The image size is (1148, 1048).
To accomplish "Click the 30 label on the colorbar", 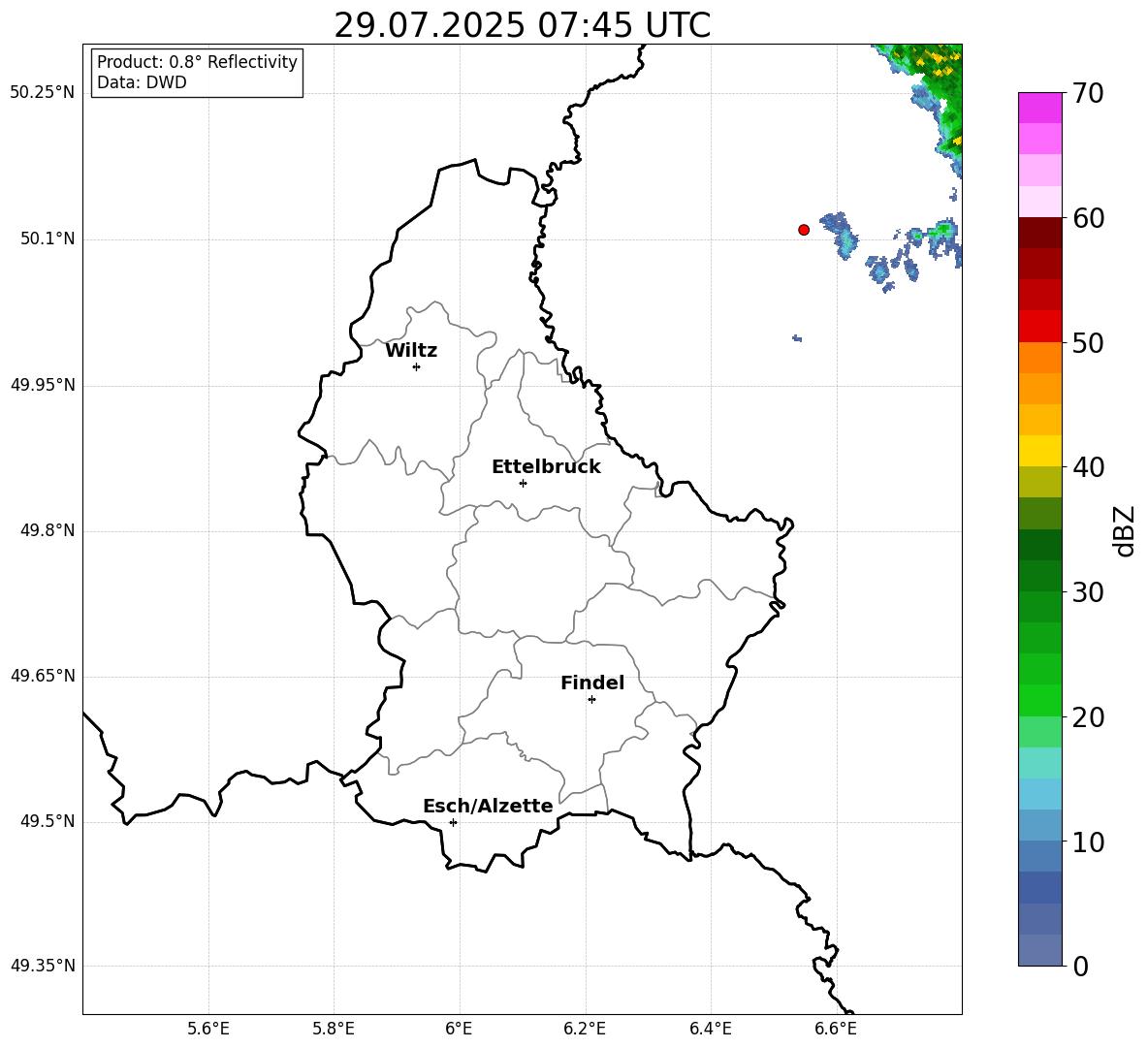I will point(1088,591).
